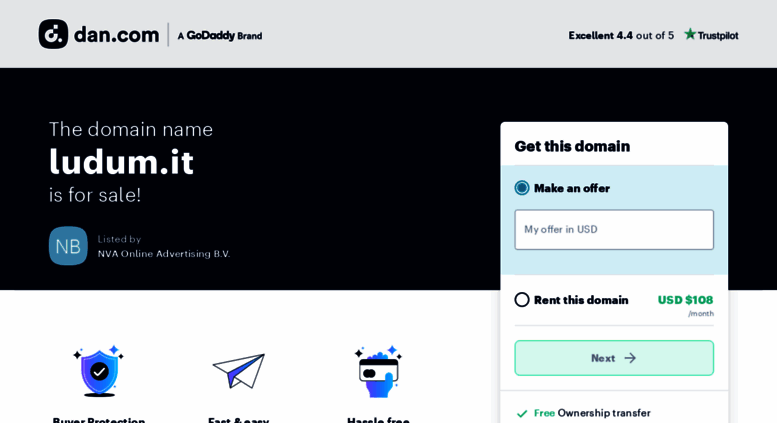Screen dimensions: 777x423
Task: Open the GoDaddy Brand link
Action: (x=220, y=36)
